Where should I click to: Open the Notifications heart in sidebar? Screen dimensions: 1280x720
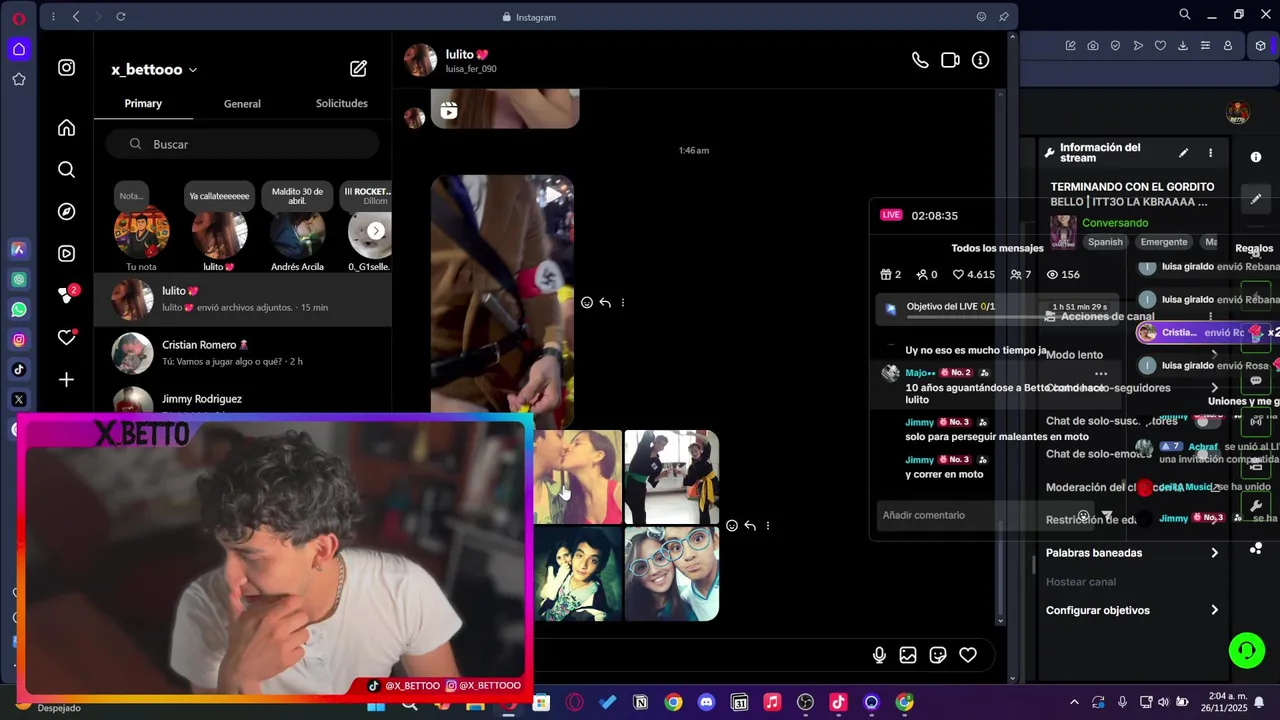tap(66, 338)
